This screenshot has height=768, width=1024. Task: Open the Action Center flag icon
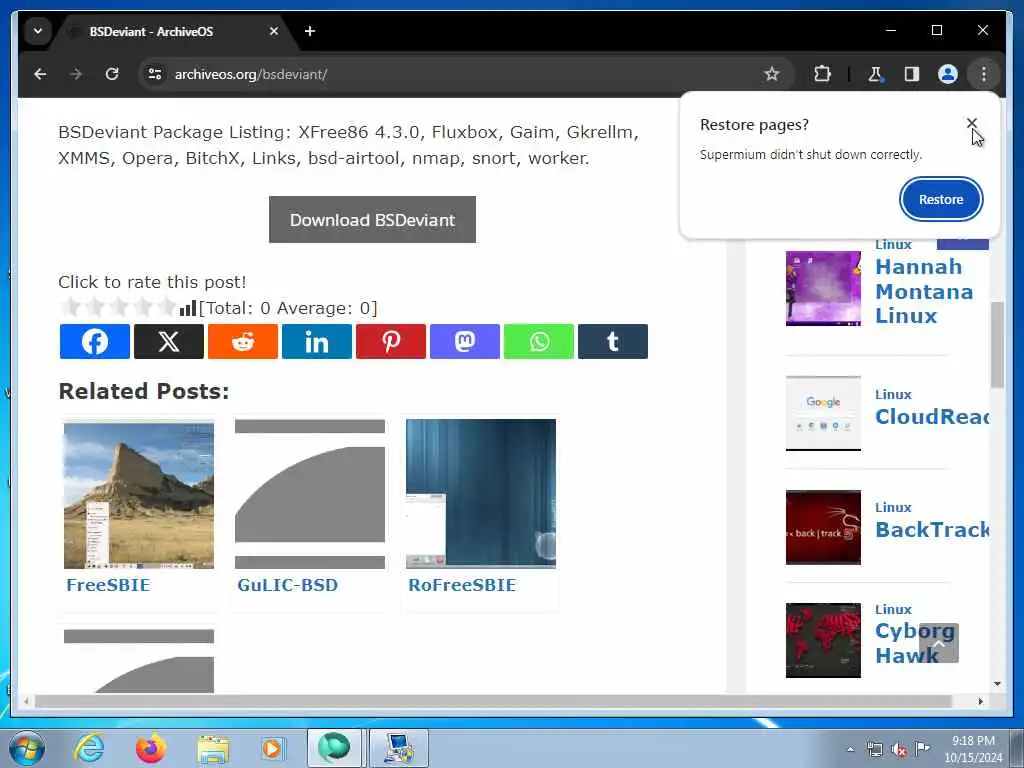(x=922, y=748)
